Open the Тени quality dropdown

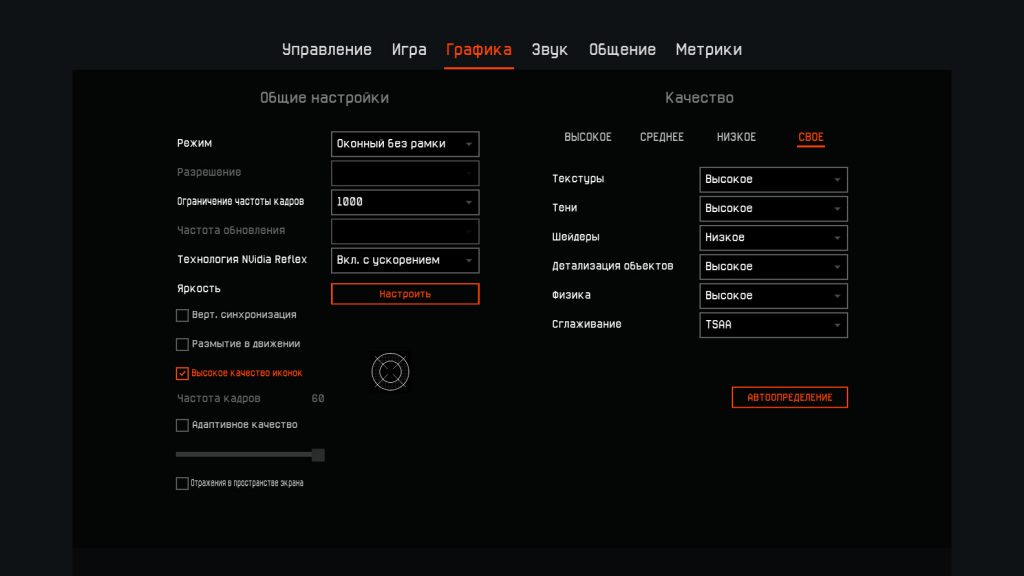(772, 208)
